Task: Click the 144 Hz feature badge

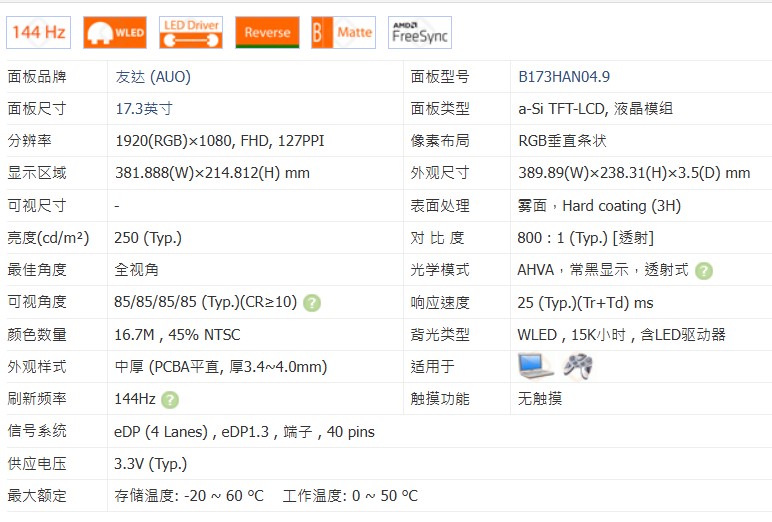Action: click(38, 32)
